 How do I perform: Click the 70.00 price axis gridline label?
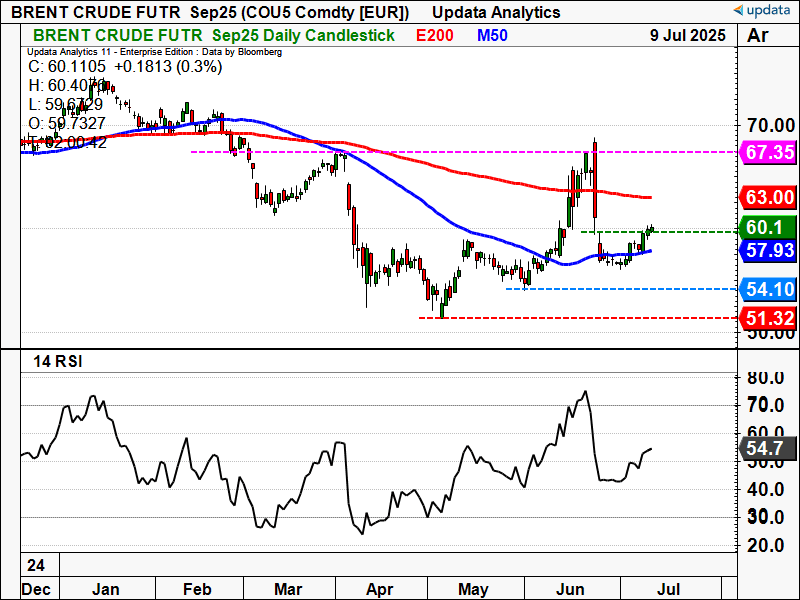[771, 125]
